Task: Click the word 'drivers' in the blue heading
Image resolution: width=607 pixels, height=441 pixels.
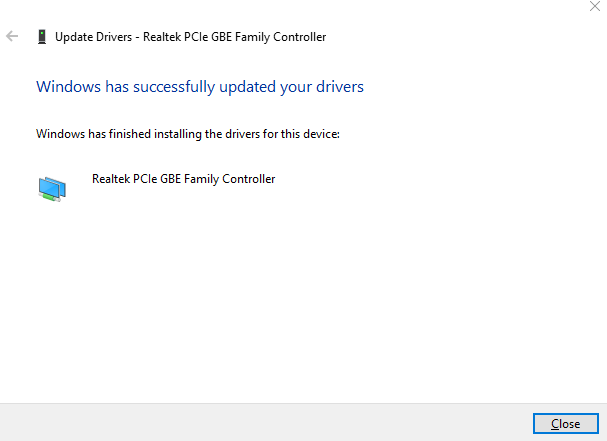Action: (x=338, y=87)
